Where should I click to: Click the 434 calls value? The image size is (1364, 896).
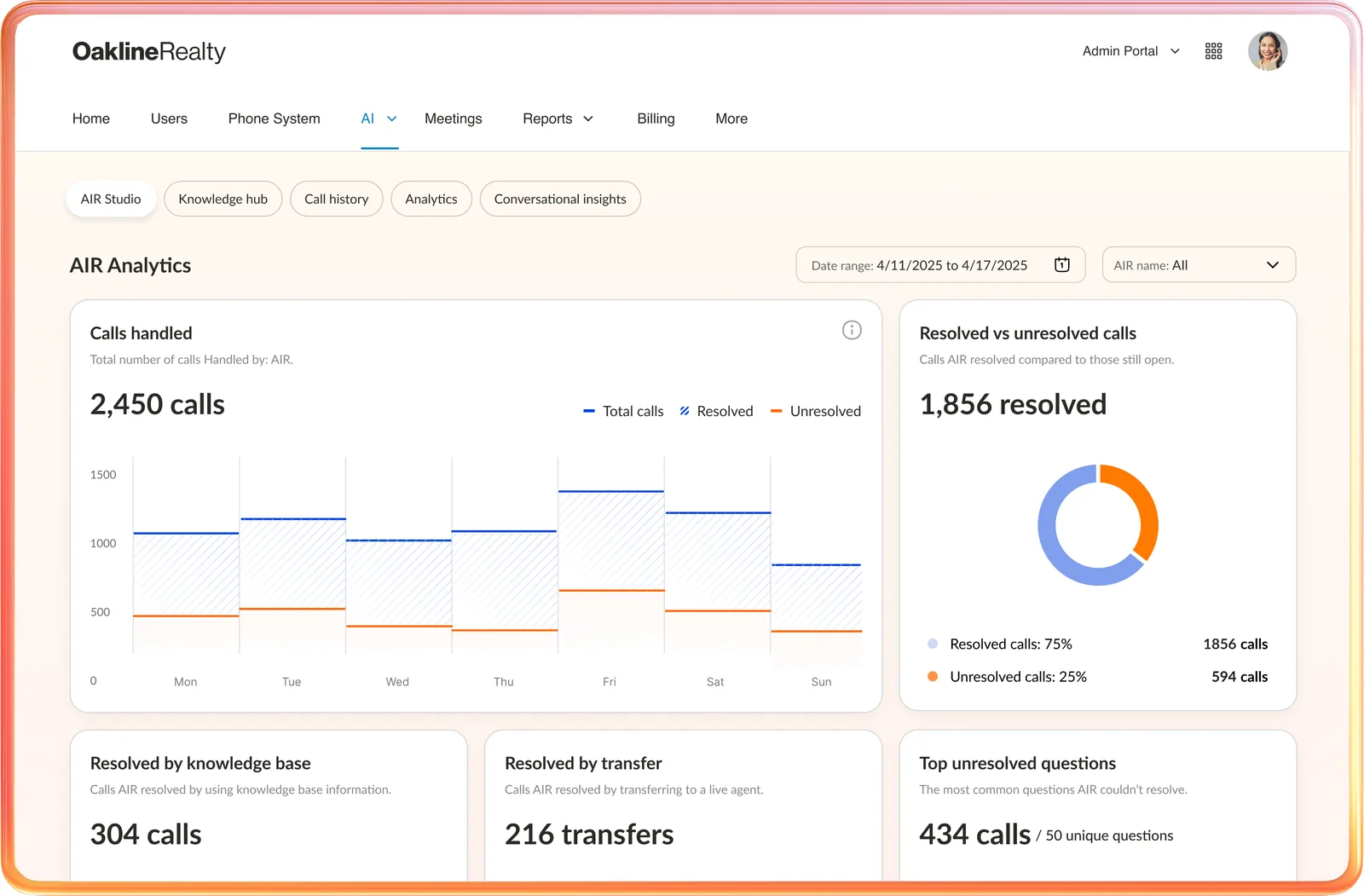pos(975,835)
